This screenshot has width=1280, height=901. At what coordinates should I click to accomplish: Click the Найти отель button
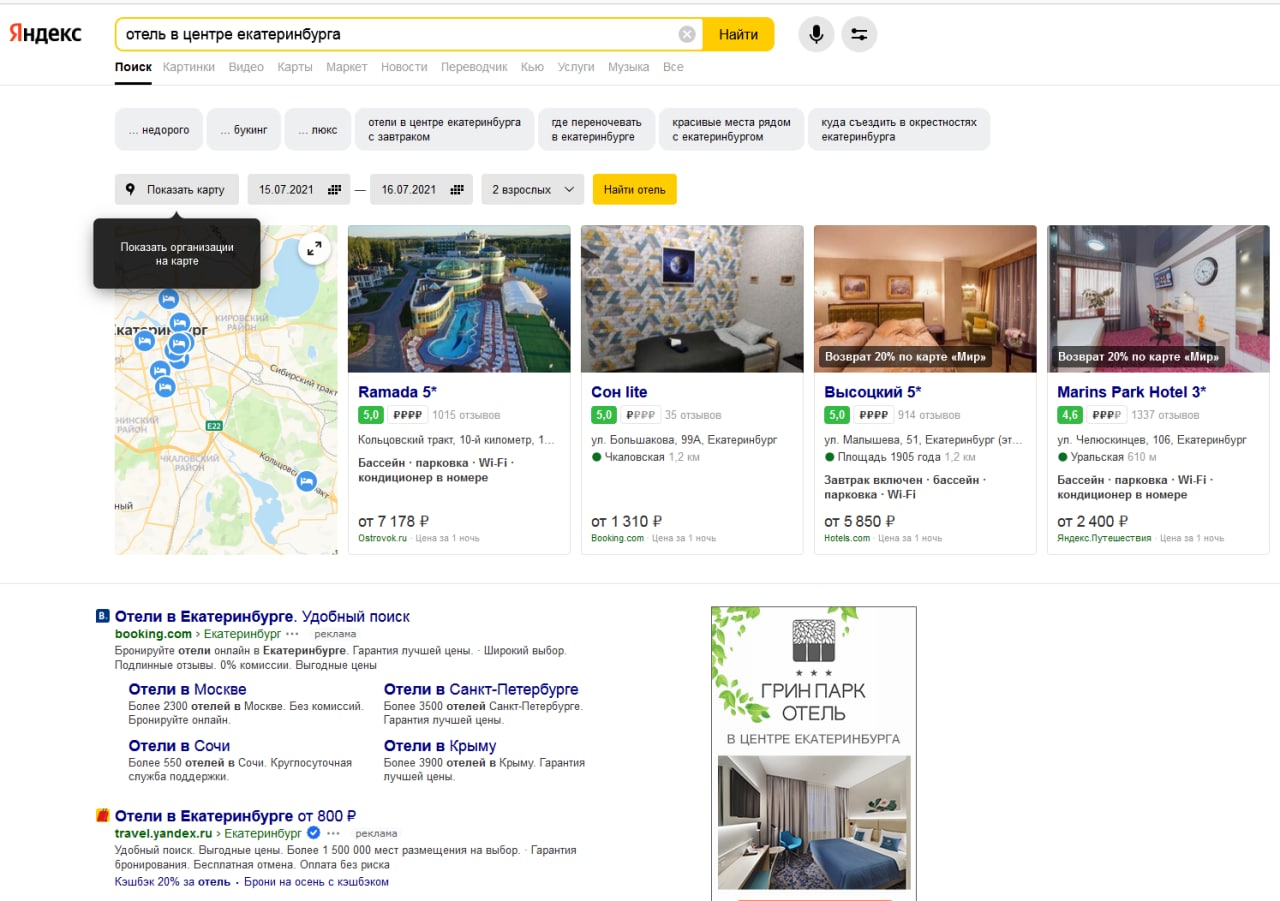635,189
